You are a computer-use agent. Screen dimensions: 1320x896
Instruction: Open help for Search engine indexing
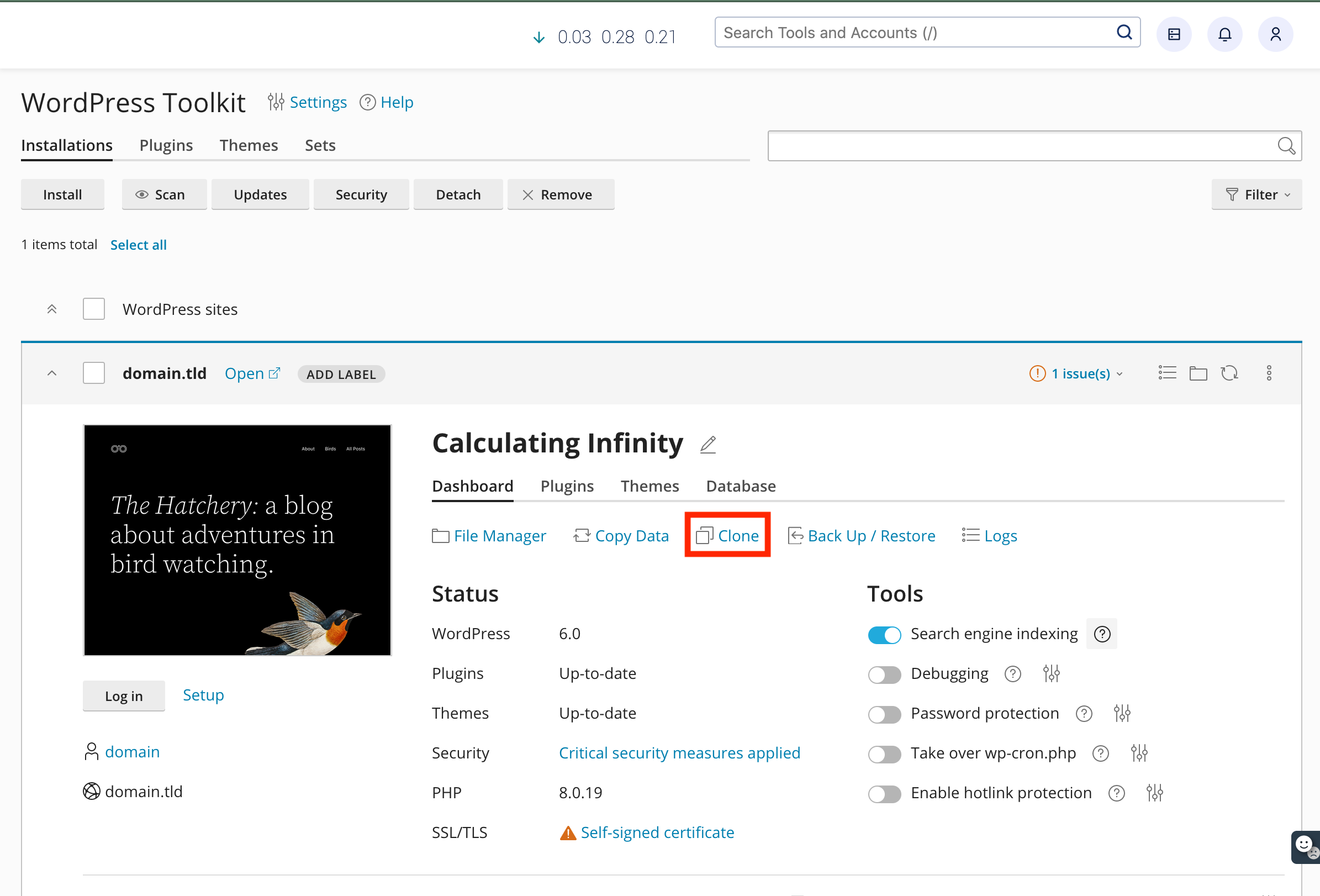(1102, 634)
